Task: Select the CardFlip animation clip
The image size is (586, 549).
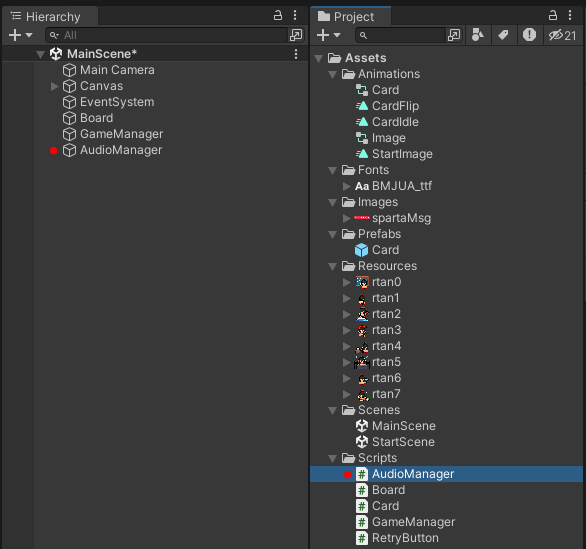Action: [387, 106]
